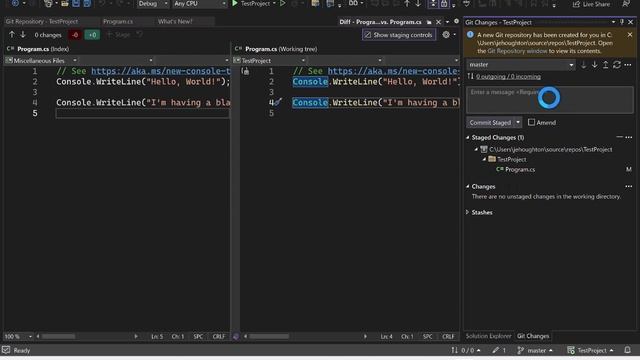Viewport: 640px width, 360px height.
Task: Pin the Git Changes panel
Action: click(622, 22)
